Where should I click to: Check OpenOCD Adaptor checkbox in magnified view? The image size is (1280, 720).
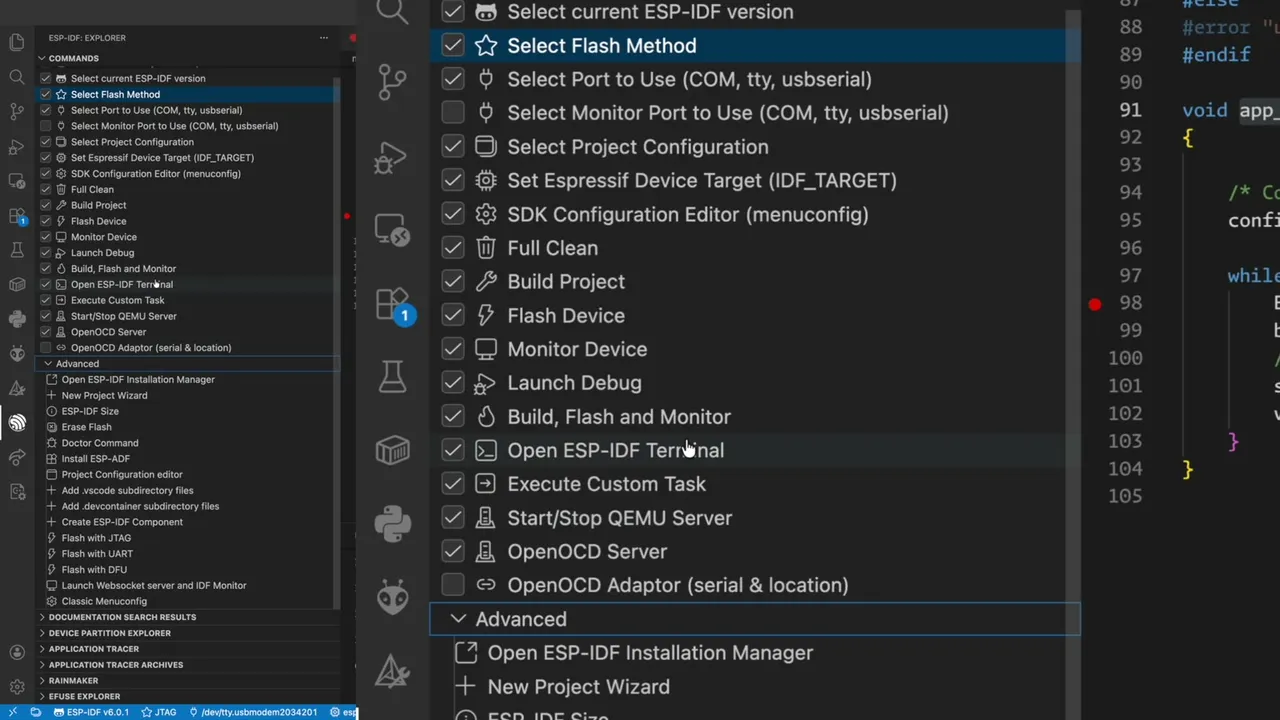[x=453, y=585]
